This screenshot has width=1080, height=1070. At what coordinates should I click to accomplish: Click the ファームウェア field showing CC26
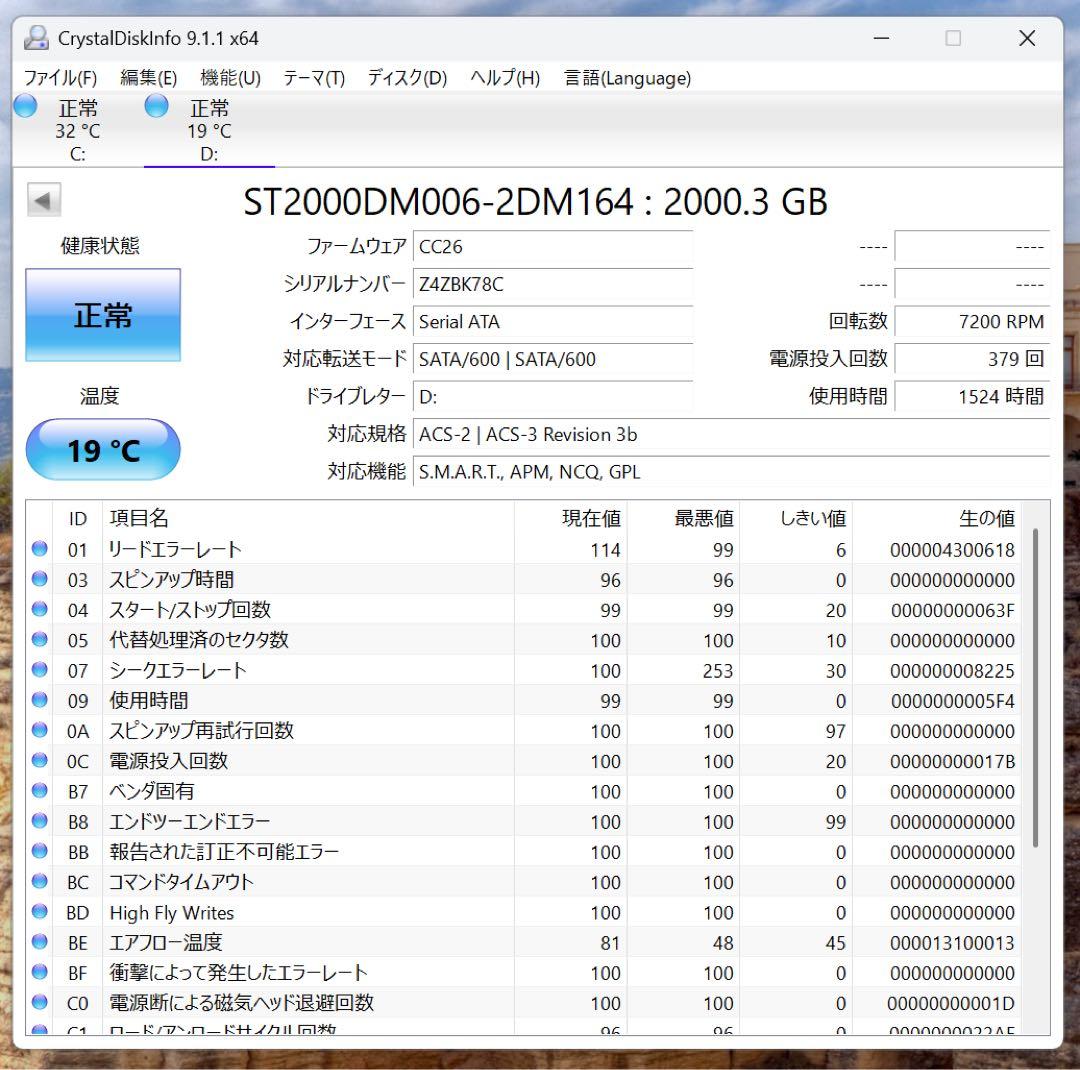[x=553, y=247]
